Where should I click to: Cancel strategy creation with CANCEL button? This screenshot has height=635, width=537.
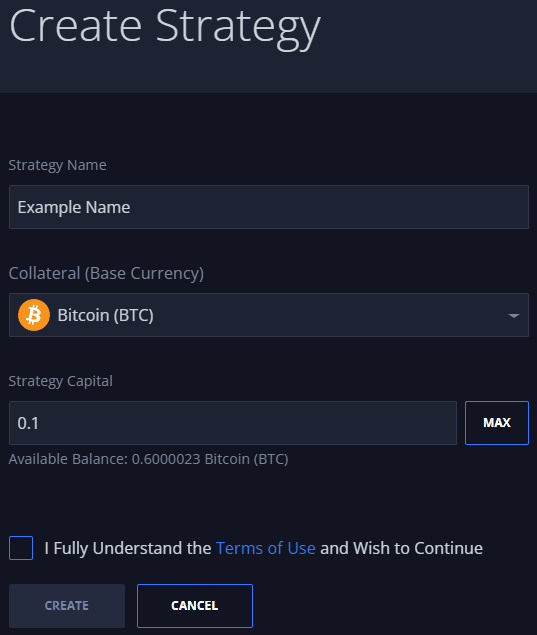click(x=195, y=606)
